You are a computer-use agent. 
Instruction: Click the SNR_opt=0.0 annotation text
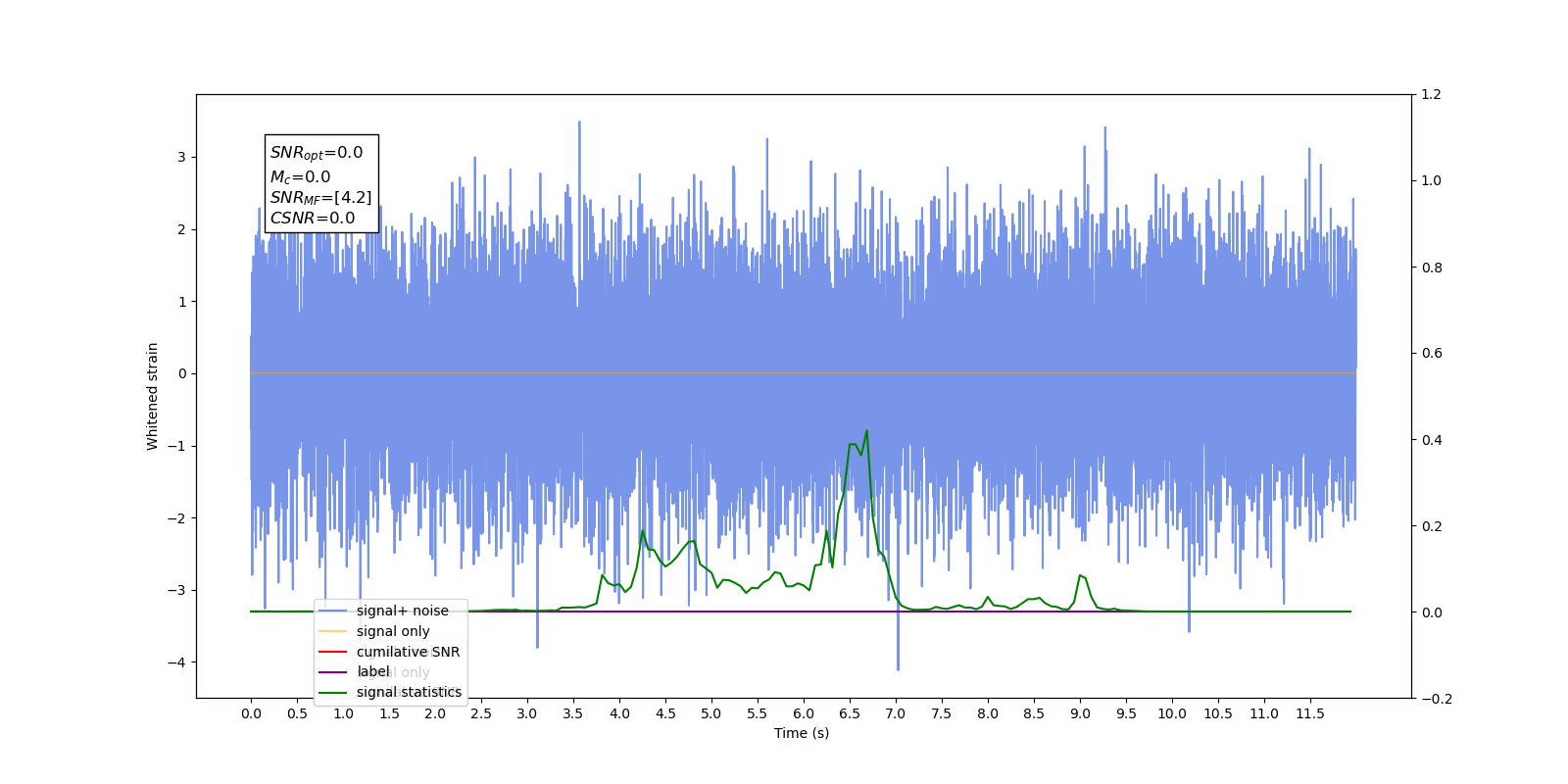point(317,153)
